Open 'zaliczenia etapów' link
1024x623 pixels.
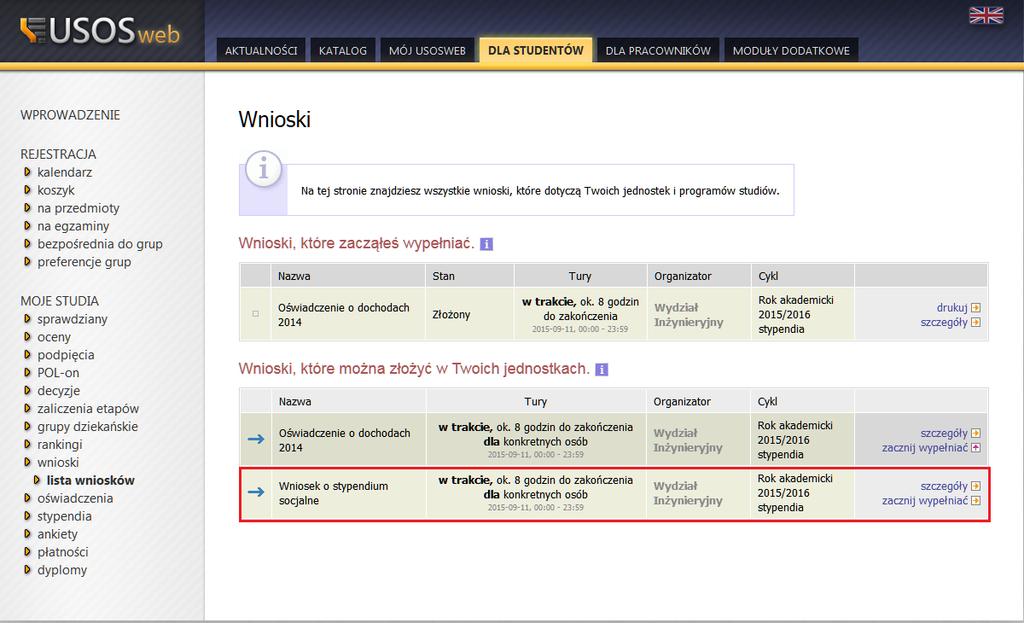(x=88, y=409)
